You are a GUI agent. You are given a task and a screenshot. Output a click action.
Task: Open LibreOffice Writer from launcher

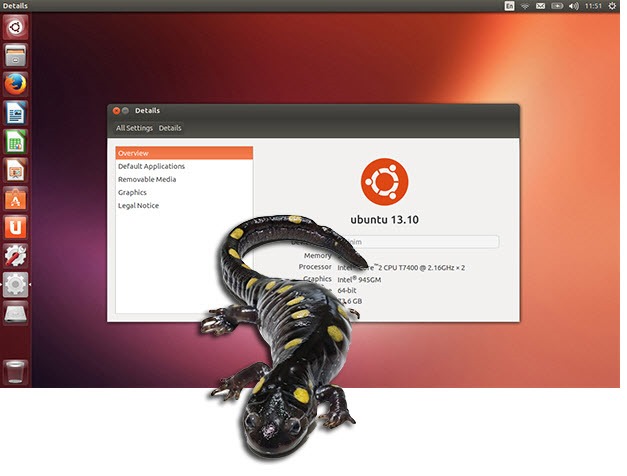coord(16,113)
